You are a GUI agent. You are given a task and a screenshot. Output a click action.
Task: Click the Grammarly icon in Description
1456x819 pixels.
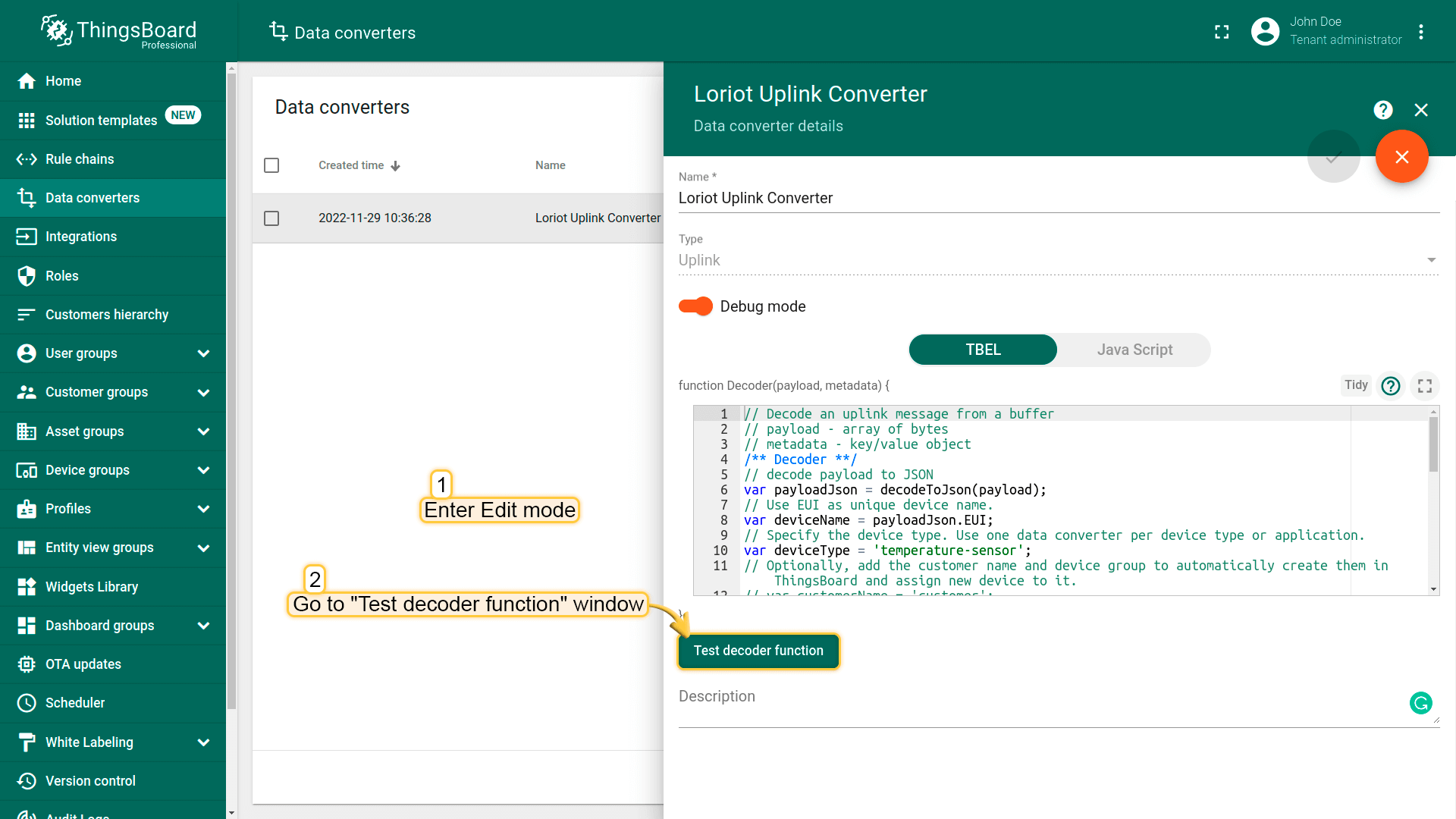click(x=1420, y=703)
